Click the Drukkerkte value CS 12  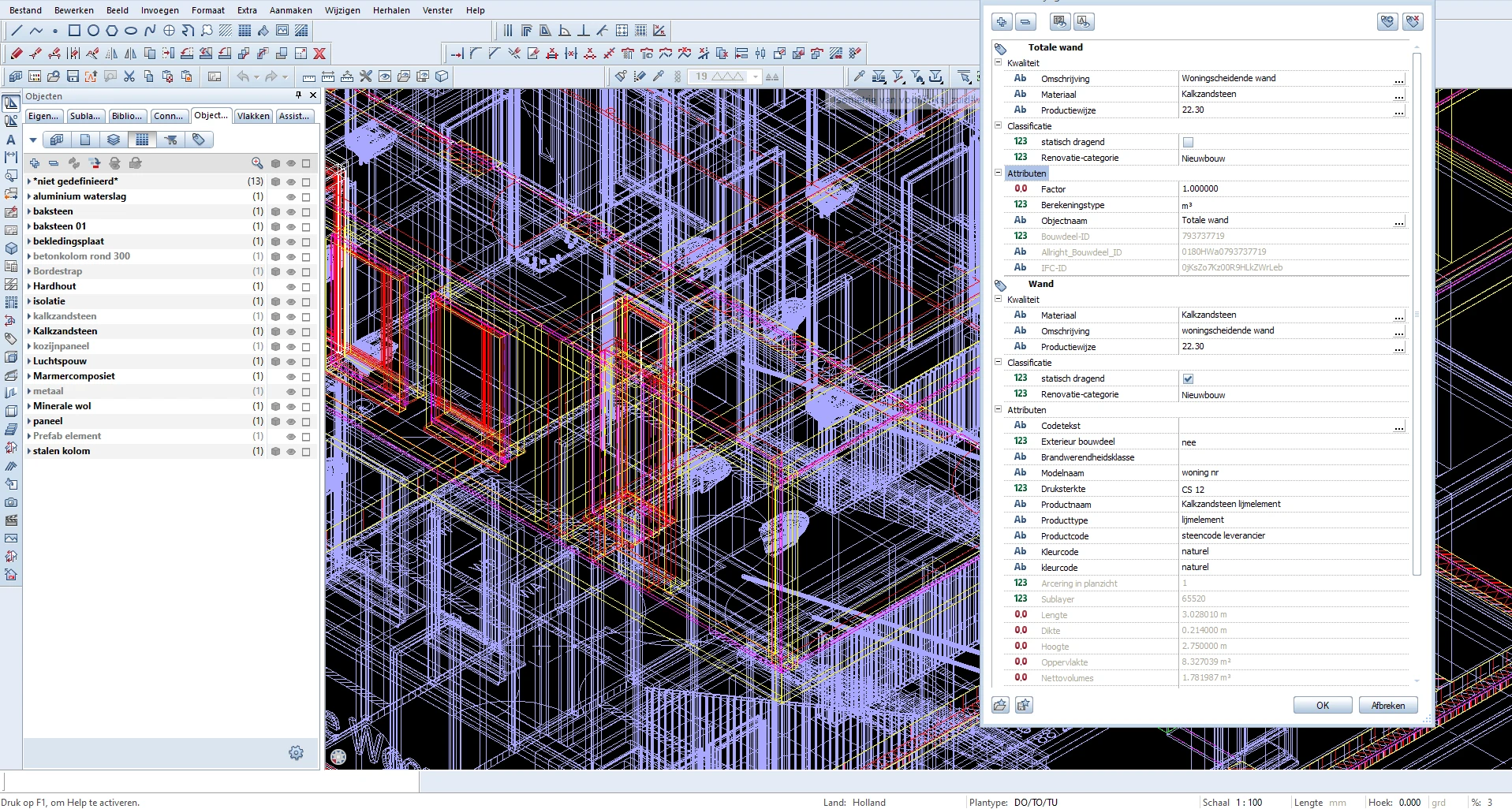(1293, 489)
